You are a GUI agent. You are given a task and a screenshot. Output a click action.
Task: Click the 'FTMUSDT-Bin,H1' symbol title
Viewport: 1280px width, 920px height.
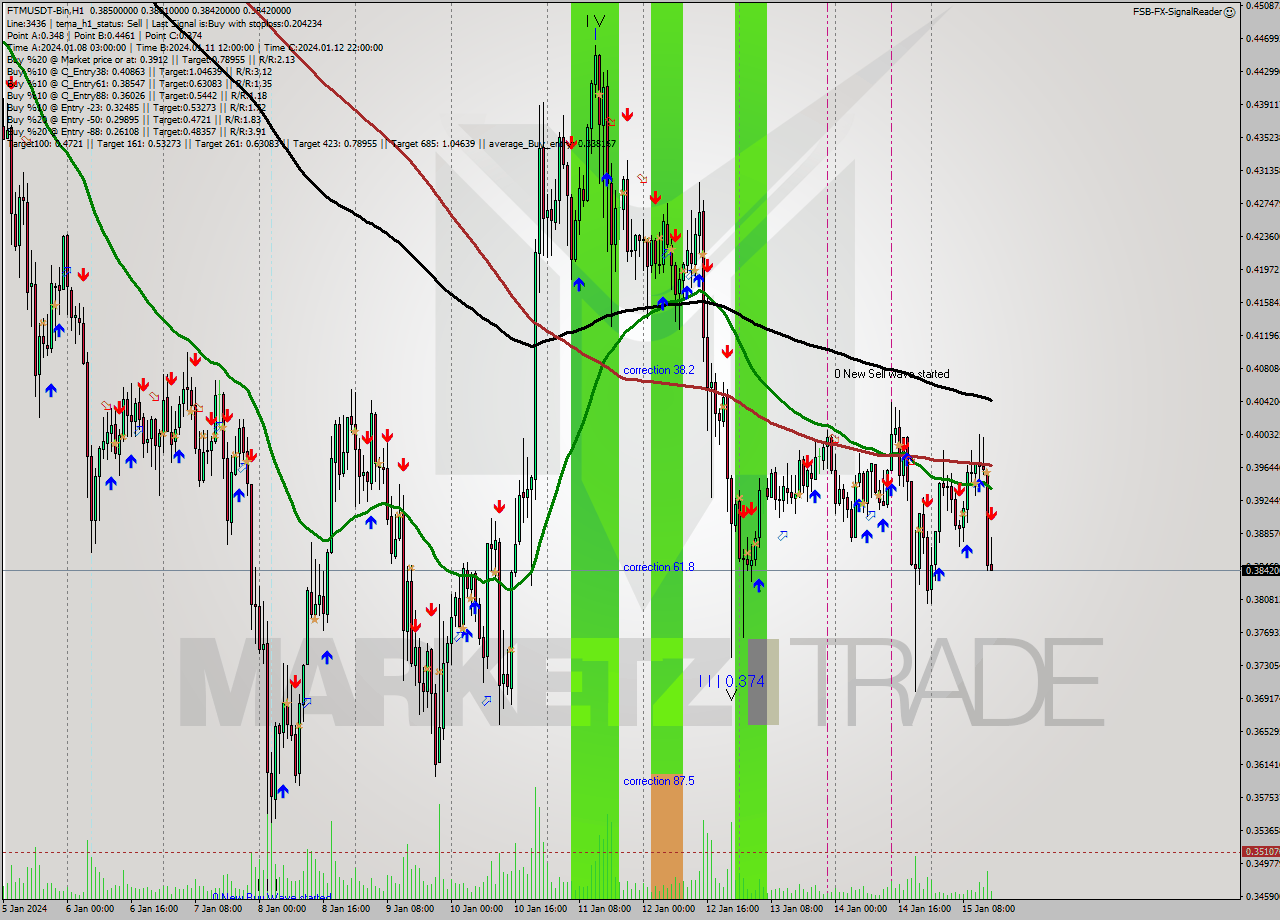(45, 10)
